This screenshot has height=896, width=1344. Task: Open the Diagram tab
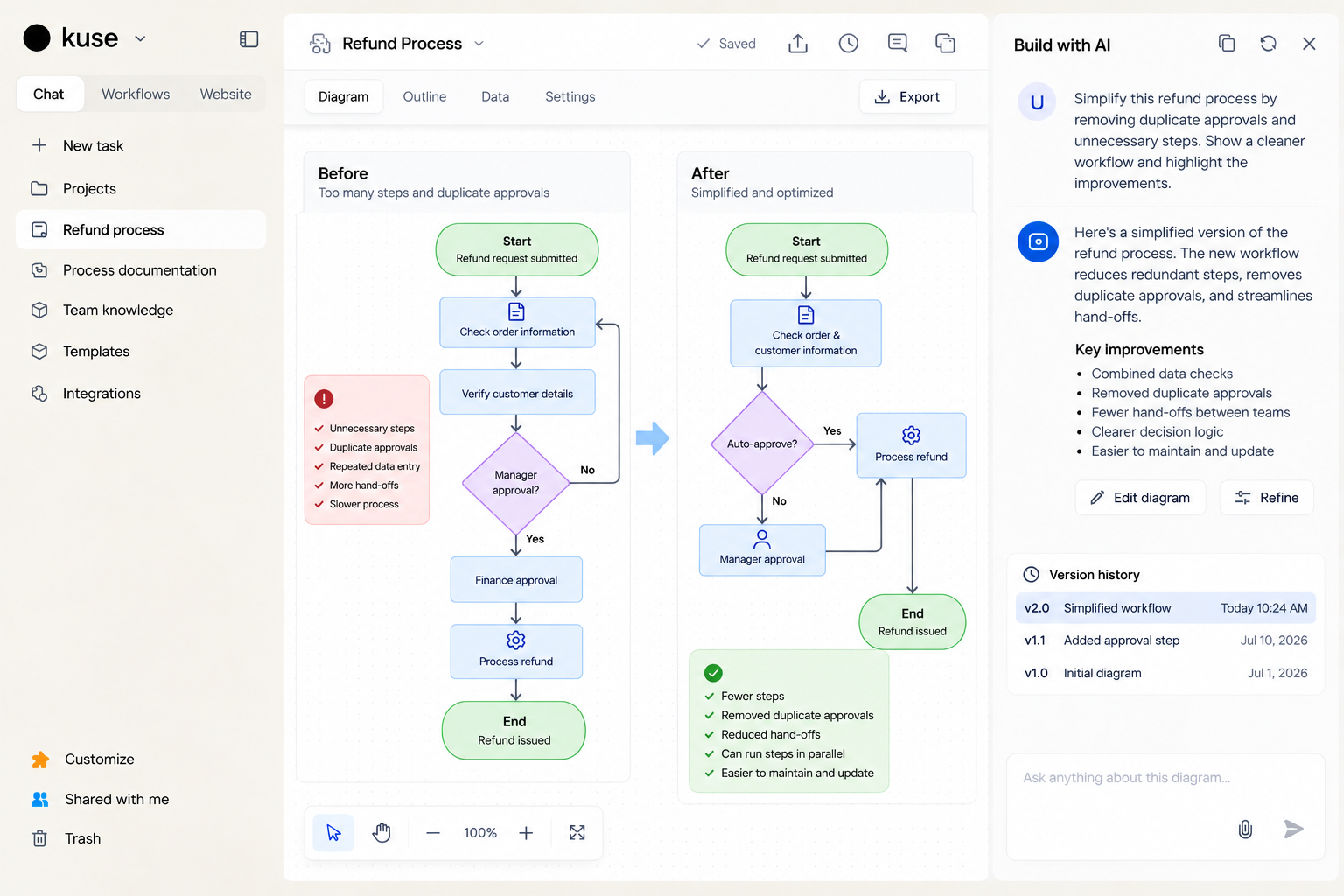pyautogui.click(x=344, y=96)
